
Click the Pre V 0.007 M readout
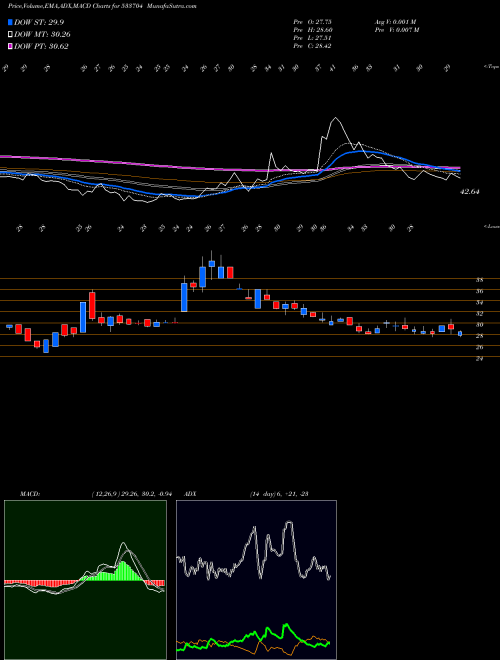click(x=398, y=30)
